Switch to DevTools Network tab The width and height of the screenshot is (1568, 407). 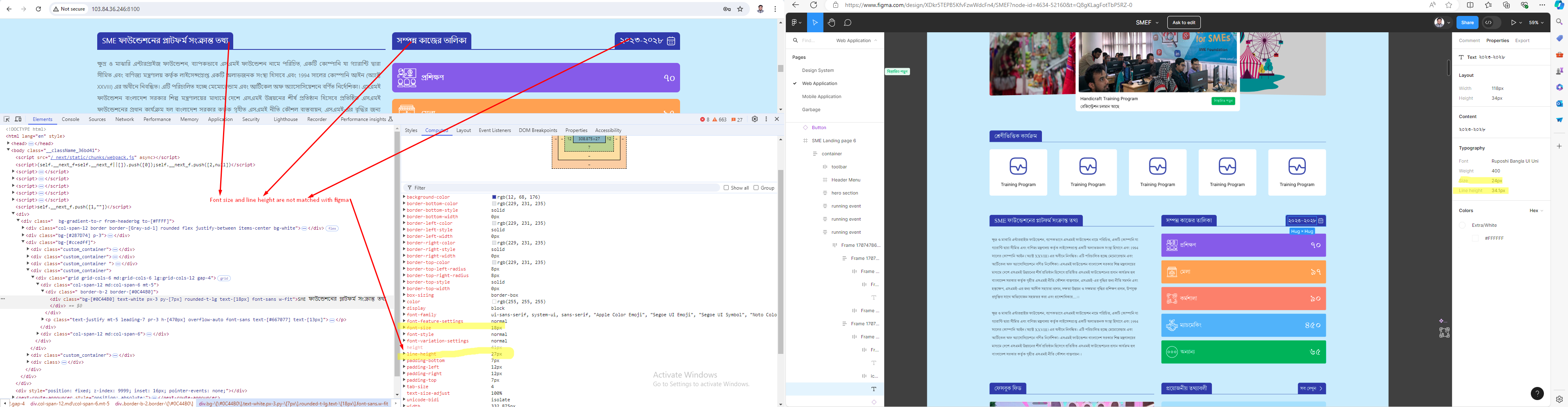click(x=124, y=119)
